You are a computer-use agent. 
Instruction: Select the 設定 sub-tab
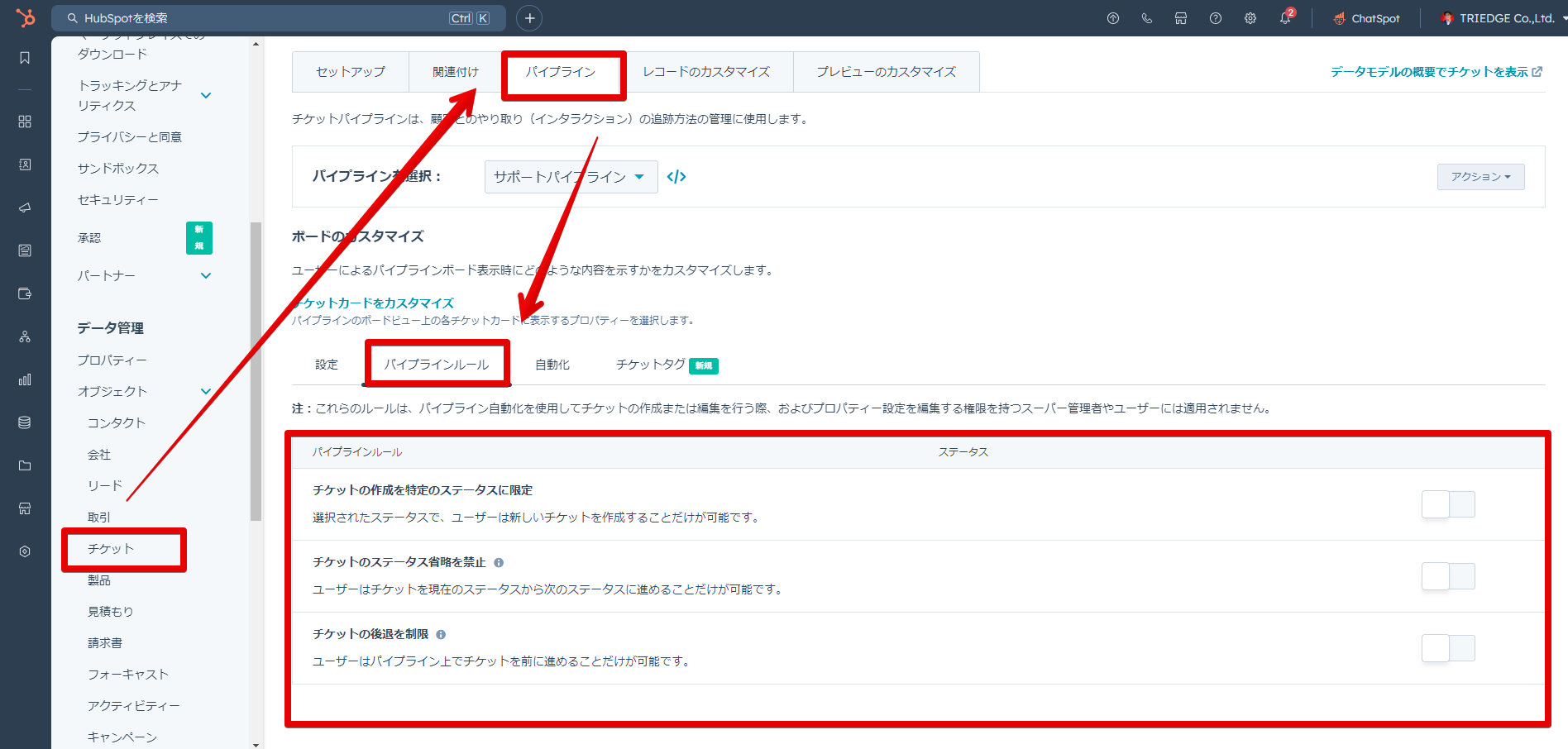[x=327, y=365]
